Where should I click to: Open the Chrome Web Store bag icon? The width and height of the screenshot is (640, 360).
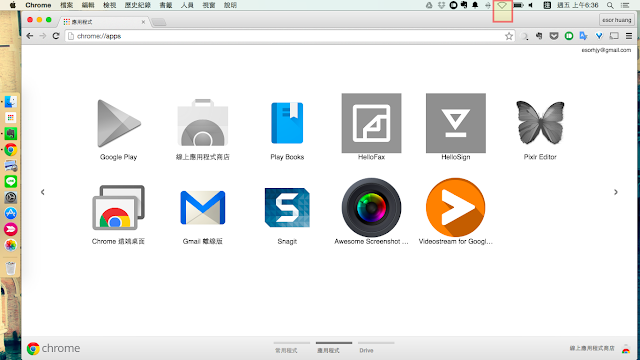[x=202, y=122]
